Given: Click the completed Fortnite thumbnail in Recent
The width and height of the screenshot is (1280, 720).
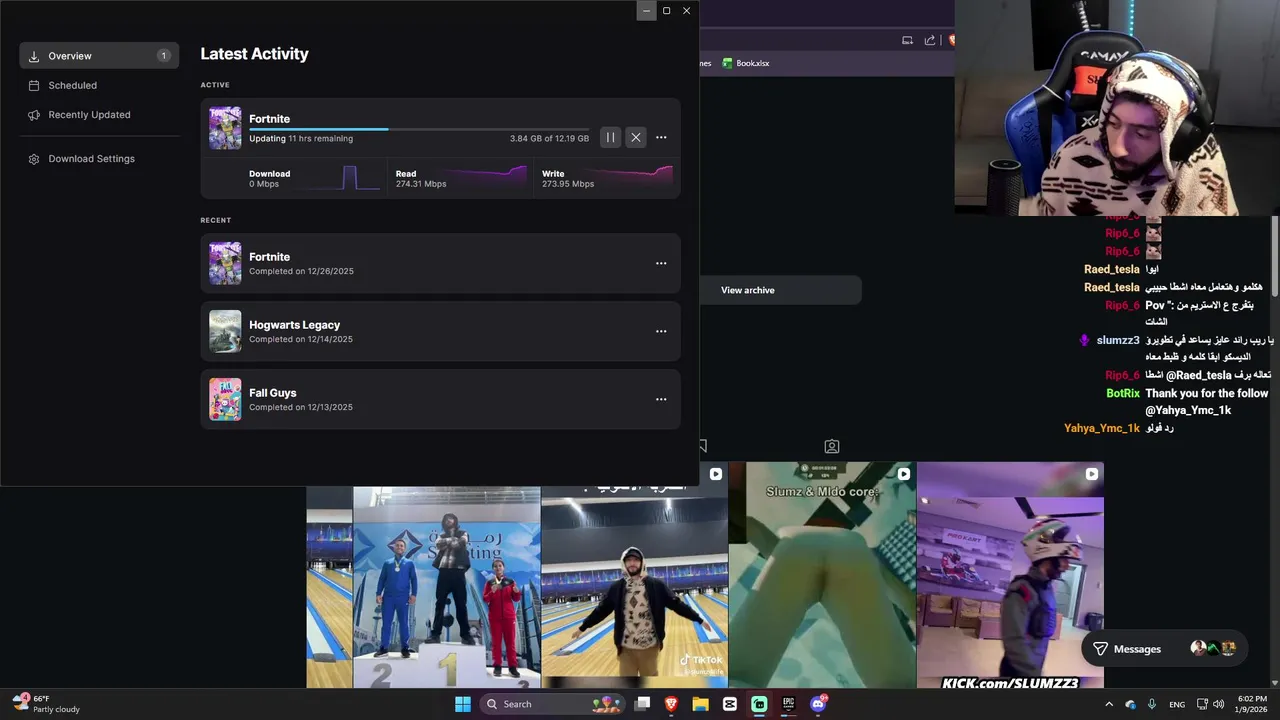Looking at the screenshot, I should (x=225, y=263).
